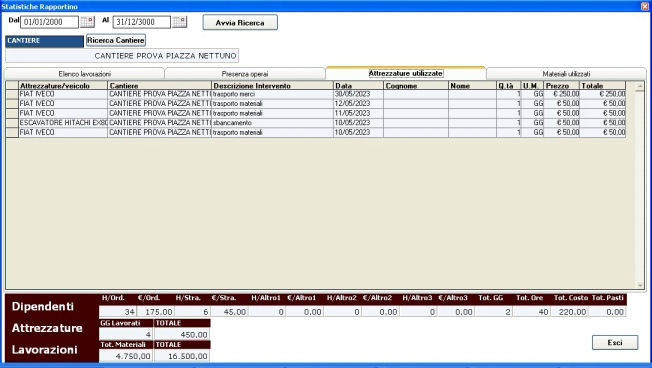Select the first FIAT IVECO row header
The height and width of the screenshot is (368, 652).
click(x=12, y=94)
